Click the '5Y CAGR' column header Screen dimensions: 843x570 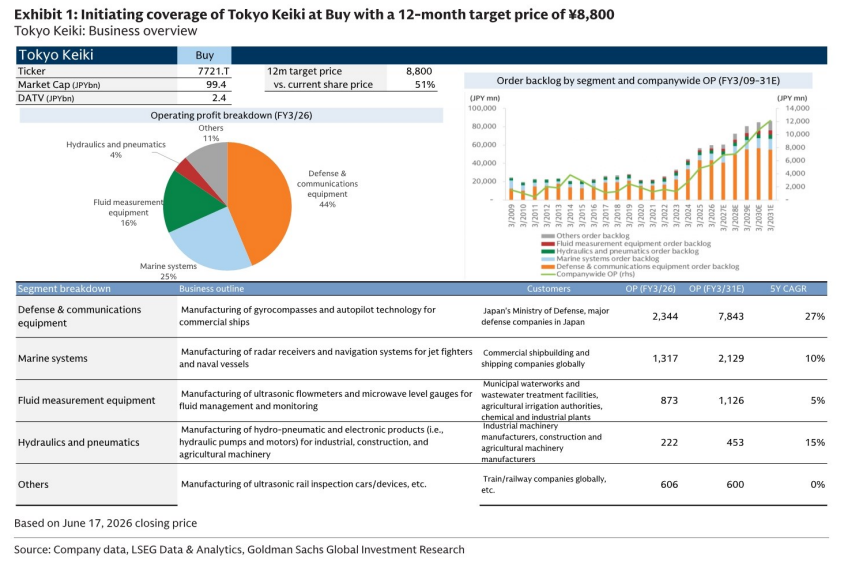788,289
